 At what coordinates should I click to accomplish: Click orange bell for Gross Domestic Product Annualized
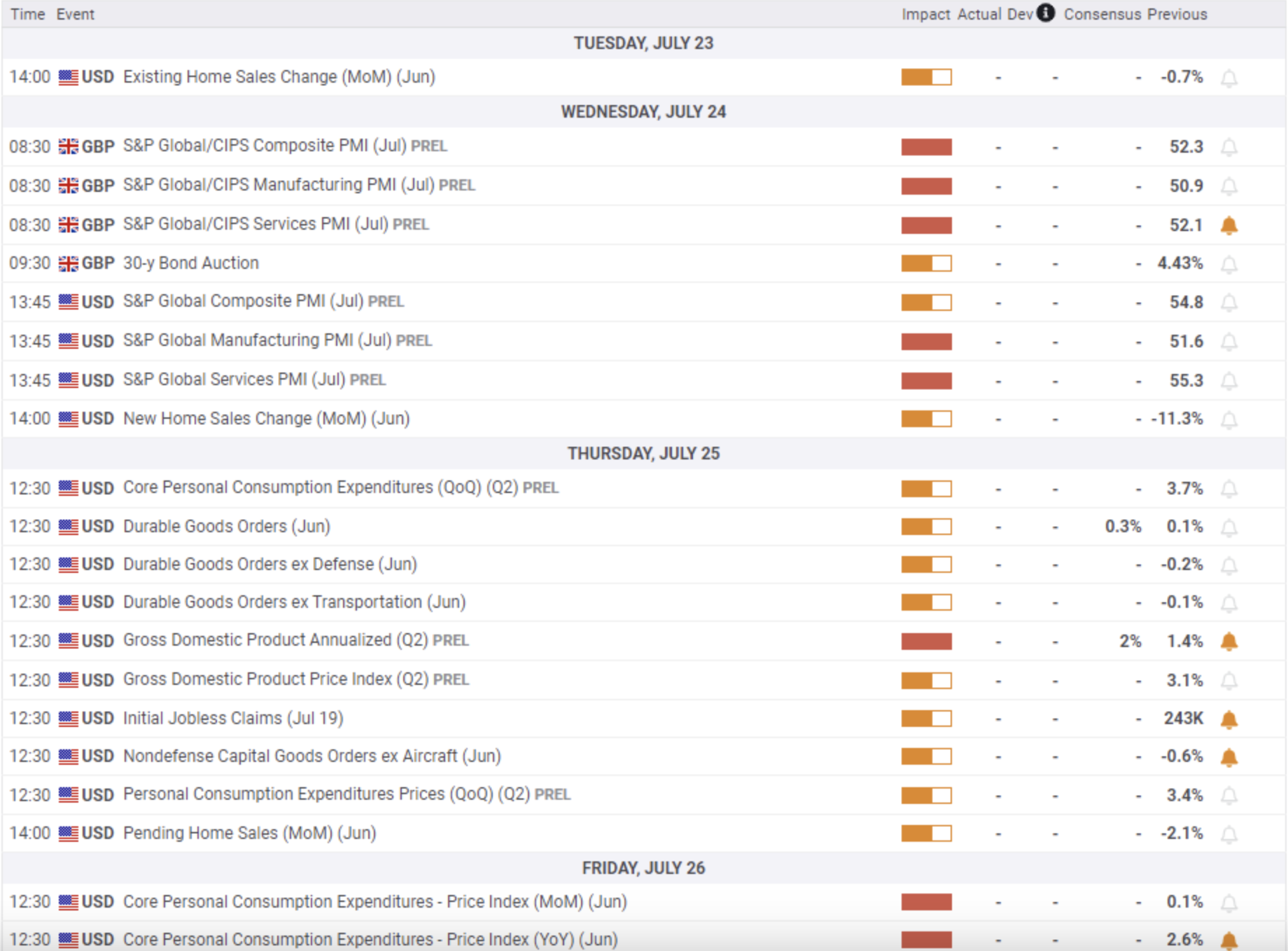[x=1229, y=641]
